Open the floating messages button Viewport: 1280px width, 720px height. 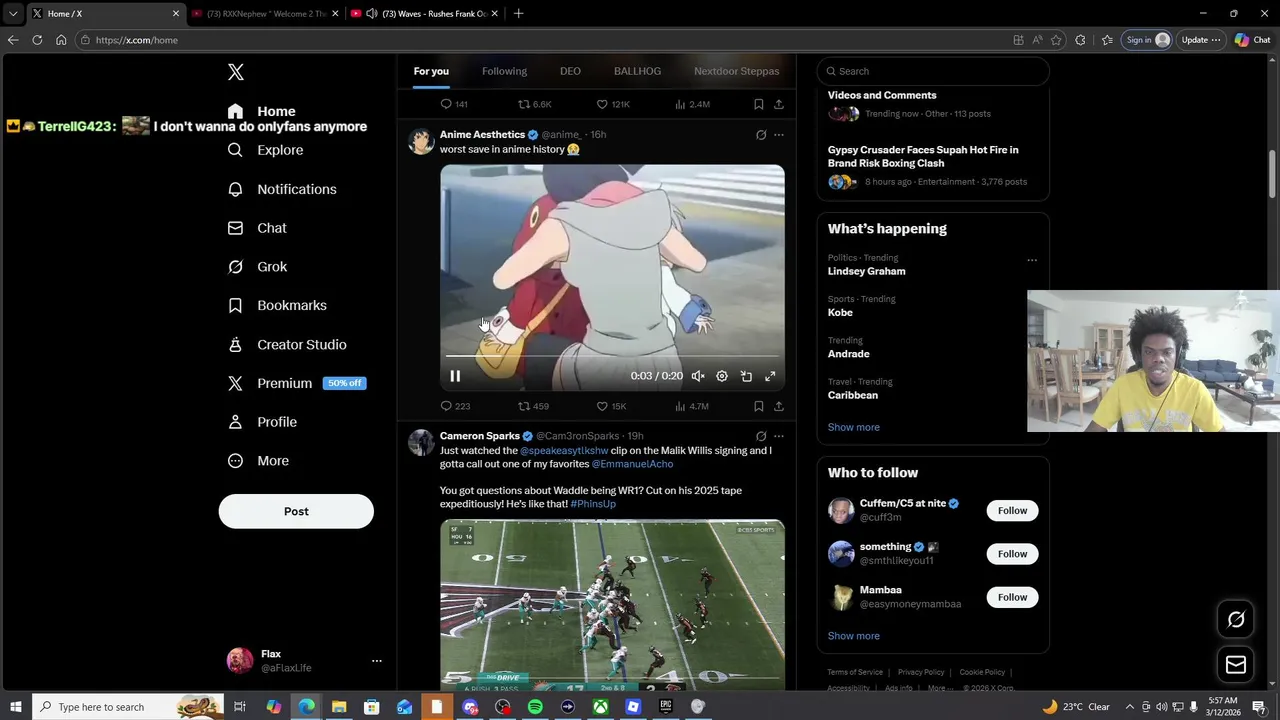point(1236,665)
